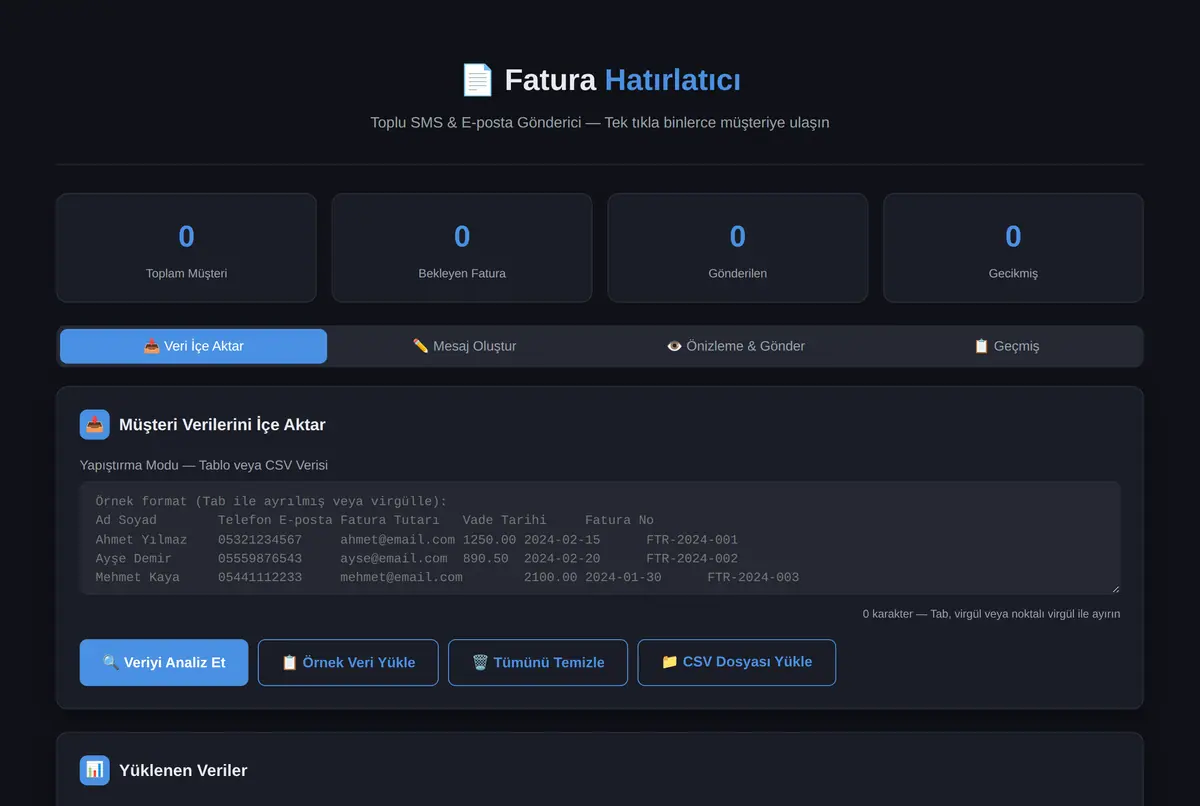Focus the paste-mode data textarea

(x=600, y=538)
